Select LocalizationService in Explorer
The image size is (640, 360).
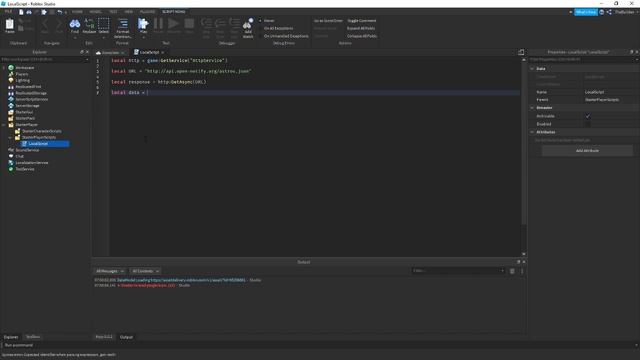tap(31, 162)
